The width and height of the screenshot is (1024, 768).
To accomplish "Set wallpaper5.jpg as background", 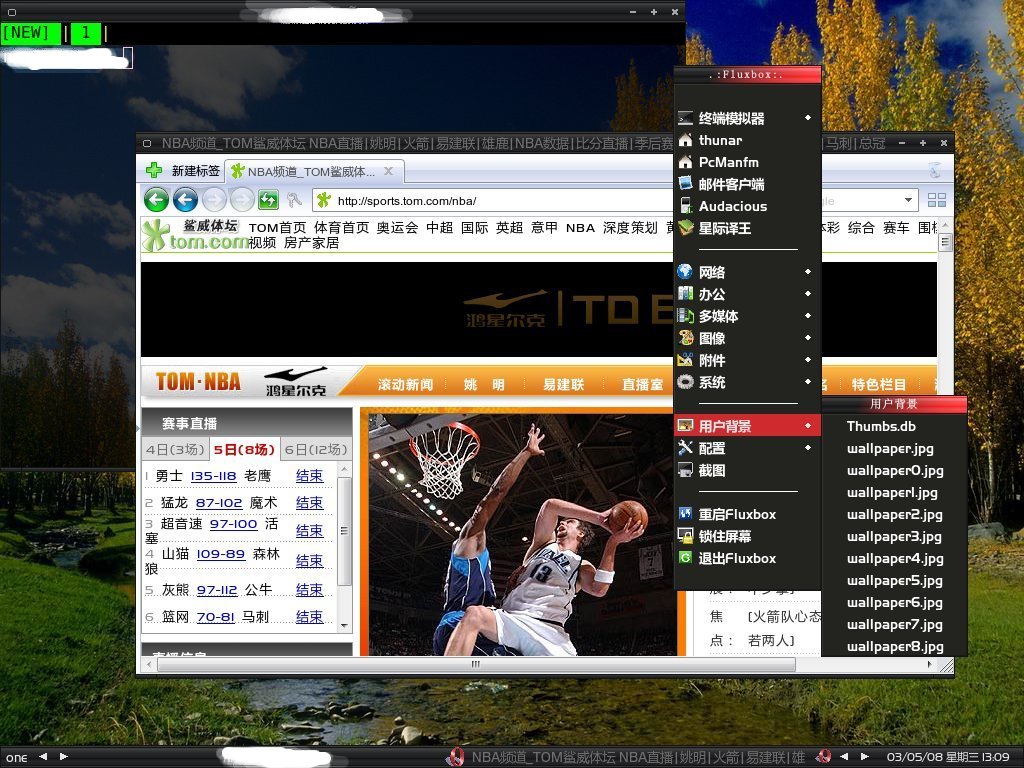I will 893,581.
